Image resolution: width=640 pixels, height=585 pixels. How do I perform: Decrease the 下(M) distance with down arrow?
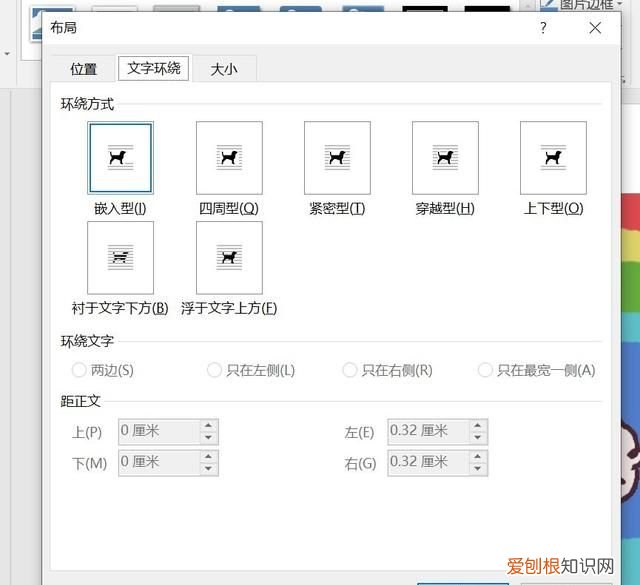coord(209,469)
